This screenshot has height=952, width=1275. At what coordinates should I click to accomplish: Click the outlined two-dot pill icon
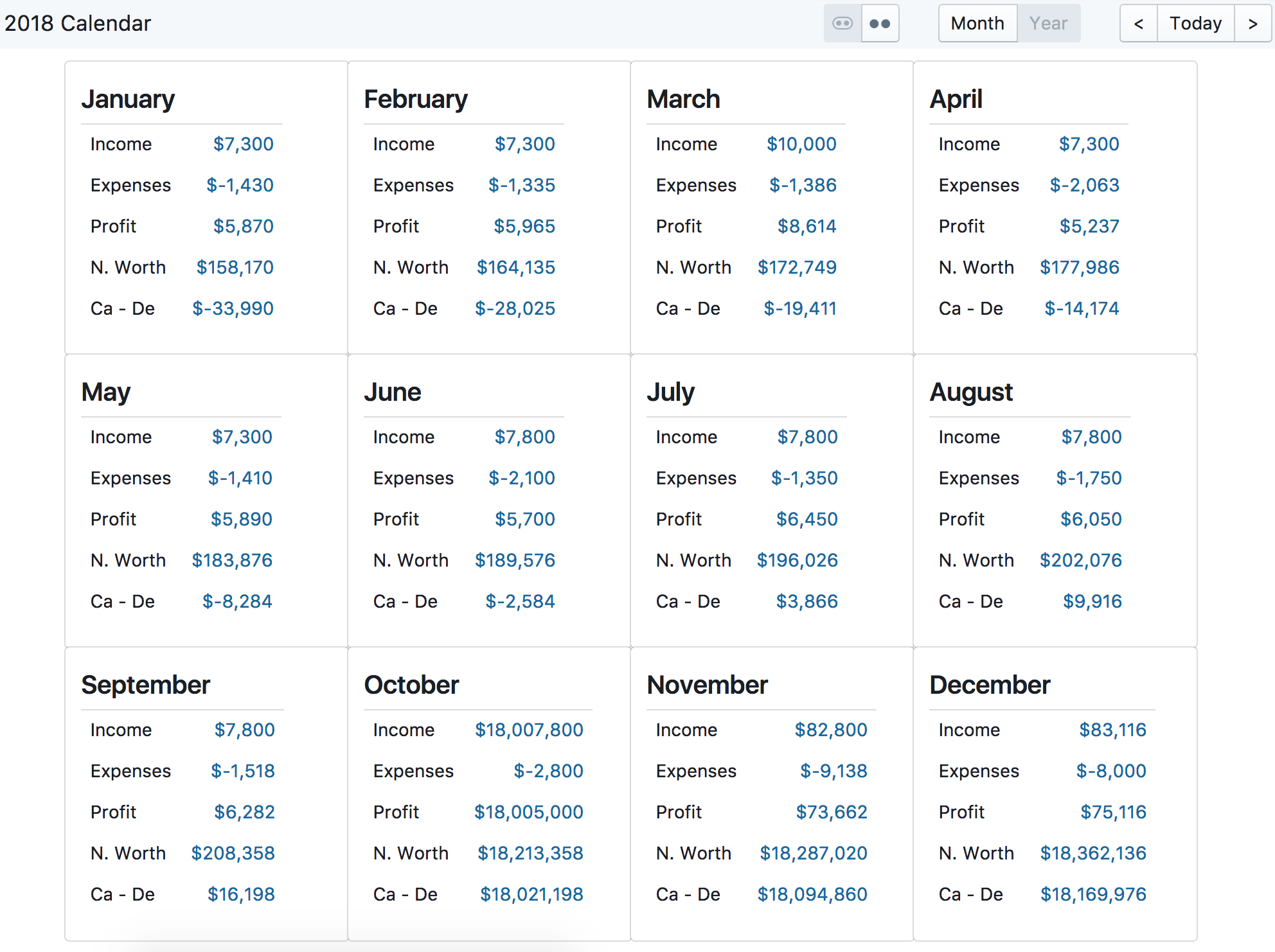coord(842,24)
